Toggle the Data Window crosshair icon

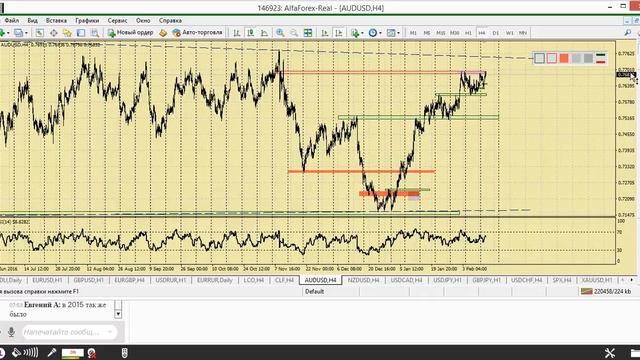[53, 33]
